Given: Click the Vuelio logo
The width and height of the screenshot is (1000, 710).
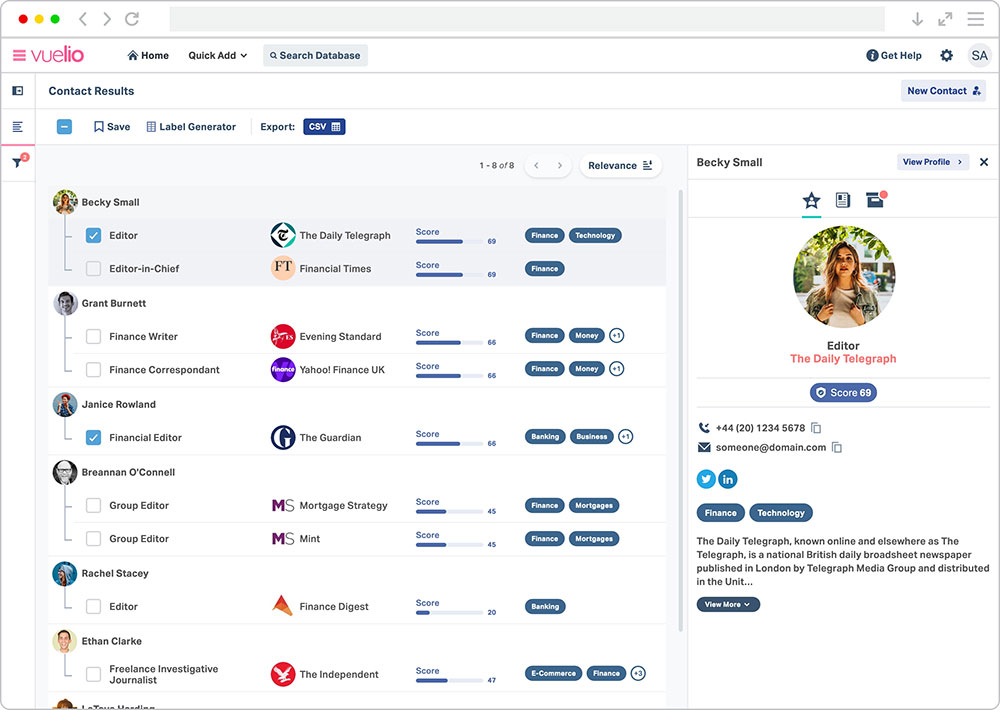Looking at the screenshot, I should click(x=57, y=55).
